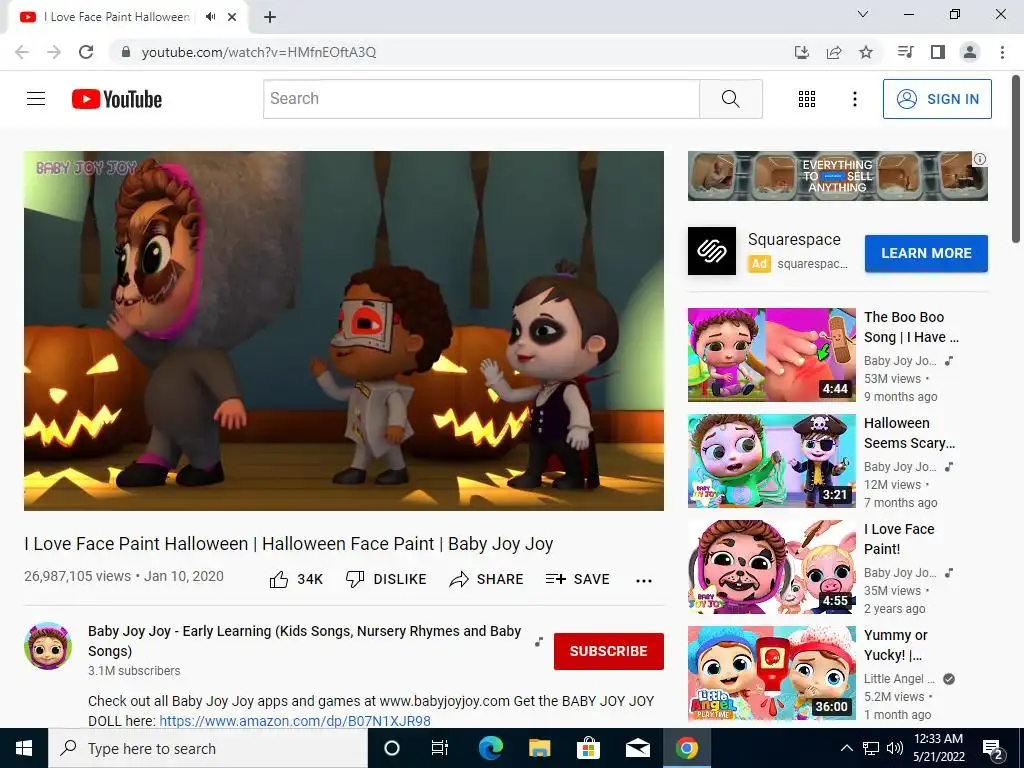Viewport: 1024px width, 768px height.
Task: Click '3.1M subscribers' text
Action: pyautogui.click(x=134, y=671)
